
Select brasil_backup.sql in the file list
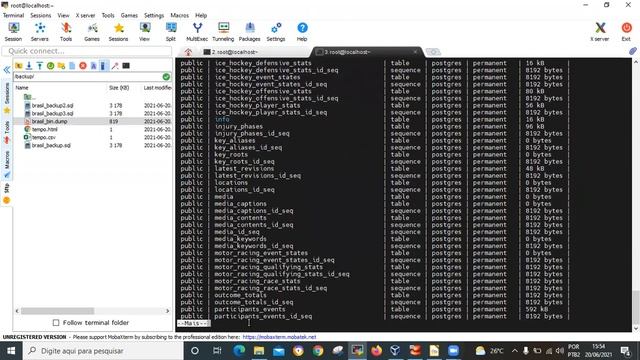pyautogui.click(x=51, y=145)
